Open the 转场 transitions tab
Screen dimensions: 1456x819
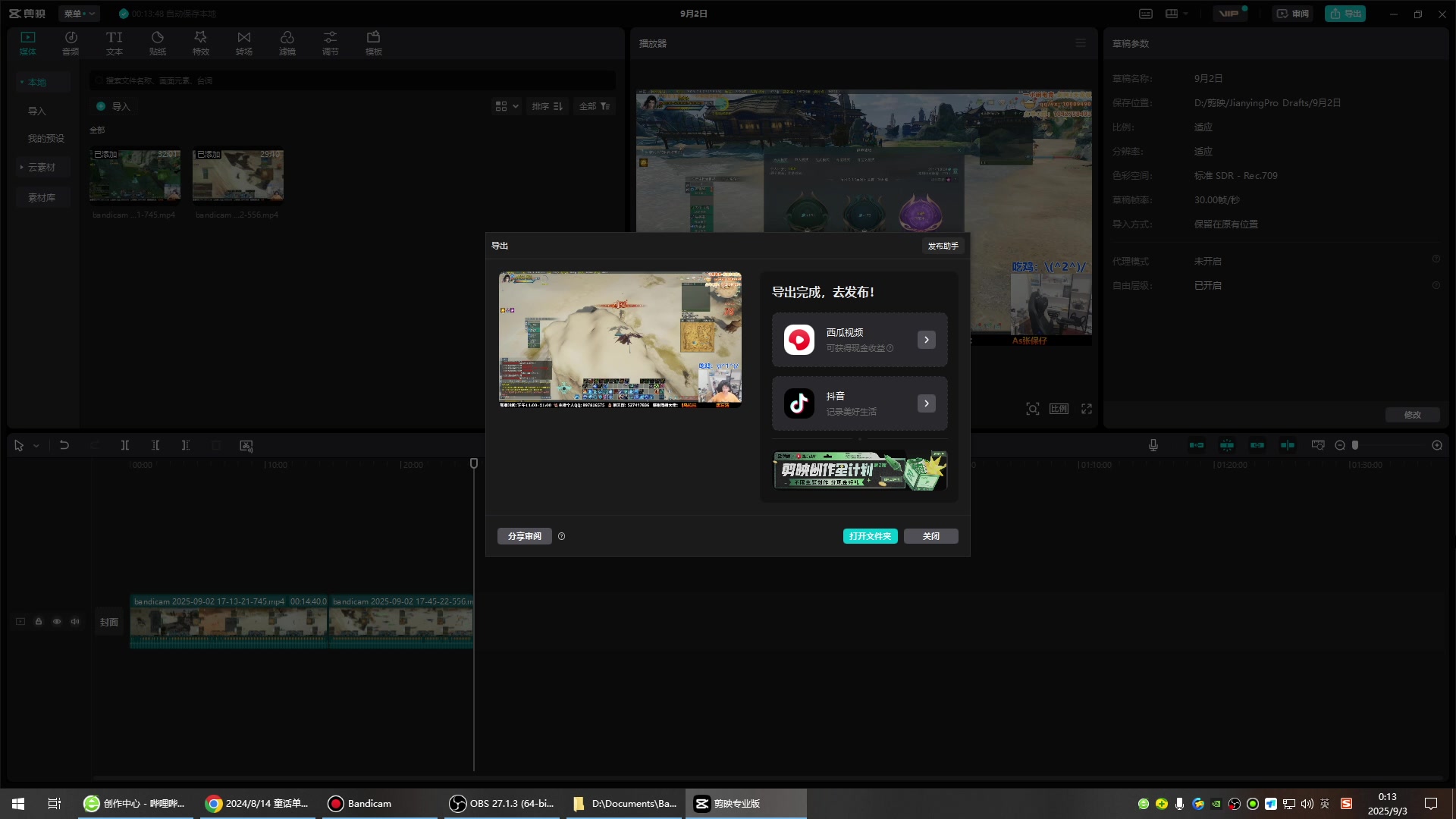pyautogui.click(x=244, y=43)
